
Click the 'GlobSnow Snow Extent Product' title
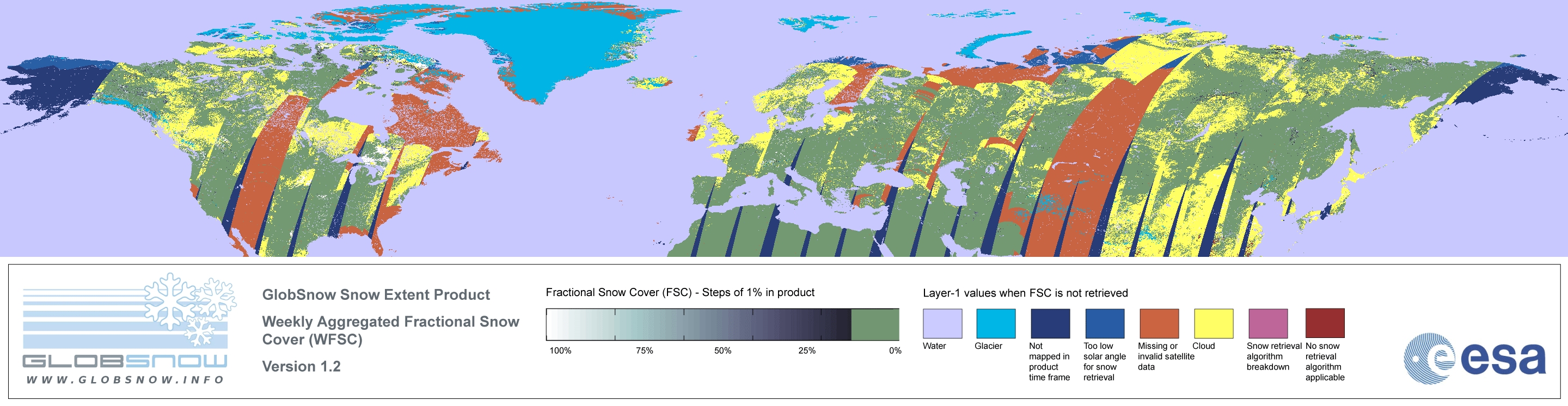click(376, 294)
